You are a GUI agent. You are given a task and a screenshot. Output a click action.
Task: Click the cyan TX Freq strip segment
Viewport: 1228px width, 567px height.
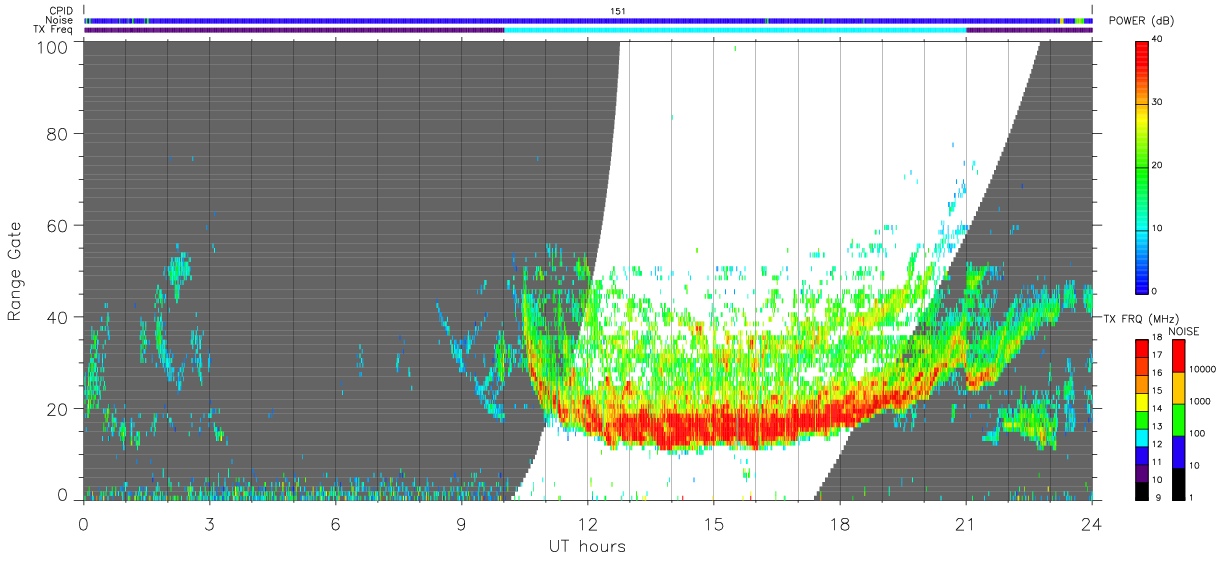click(736, 30)
